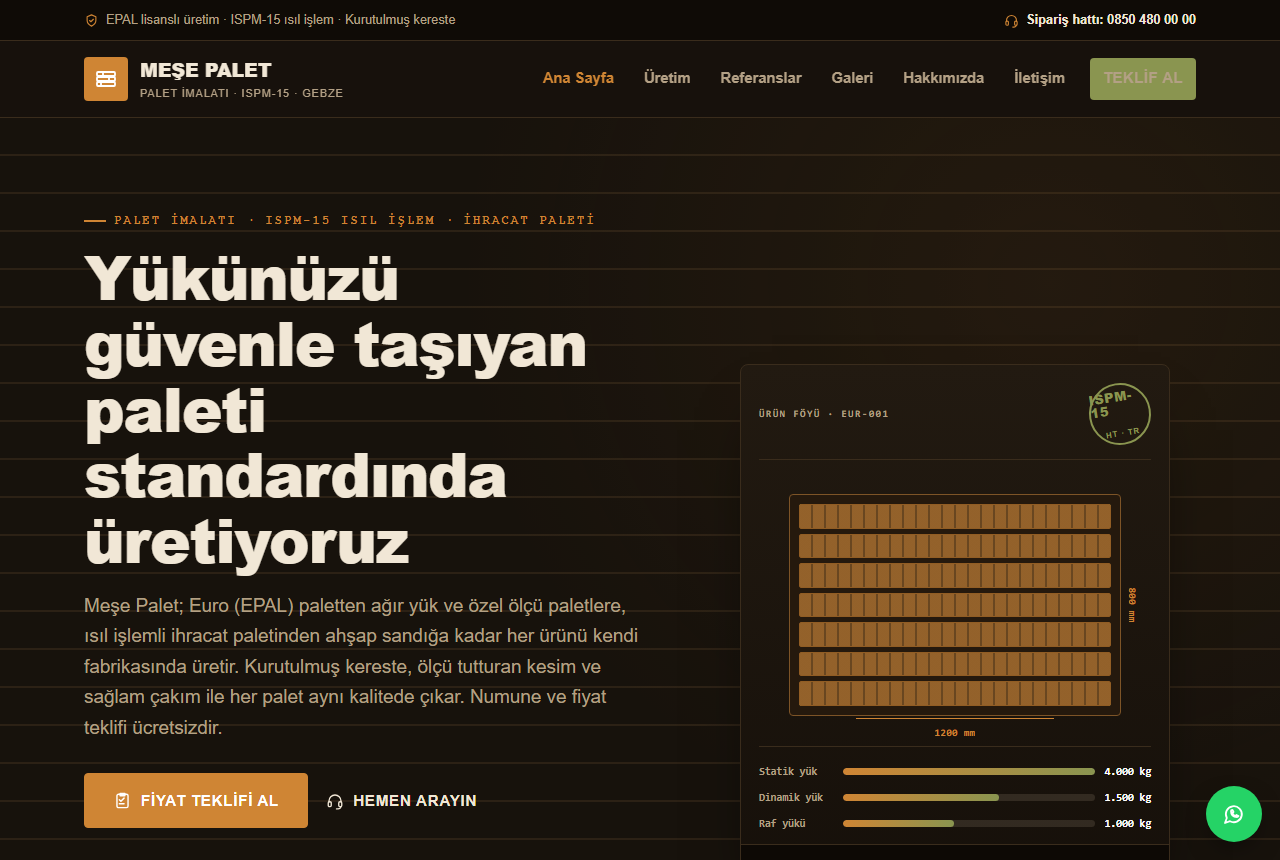This screenshot has width=1280, height=860.
Task: Click the Statik yük label
Action: click(788, 771)
